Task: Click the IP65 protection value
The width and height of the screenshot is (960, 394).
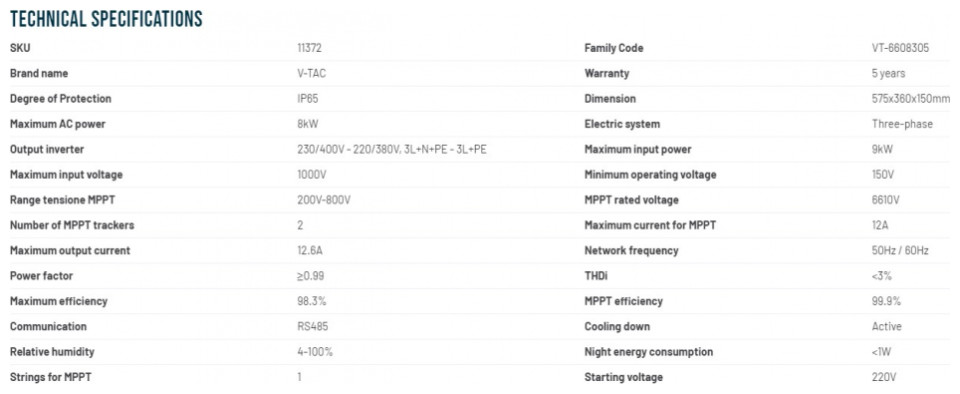Action: tap(307, 98)
